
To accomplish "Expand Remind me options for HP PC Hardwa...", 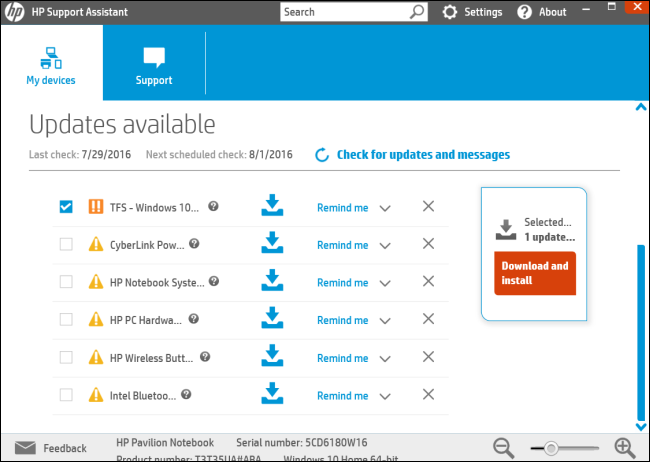I will 385,321.
